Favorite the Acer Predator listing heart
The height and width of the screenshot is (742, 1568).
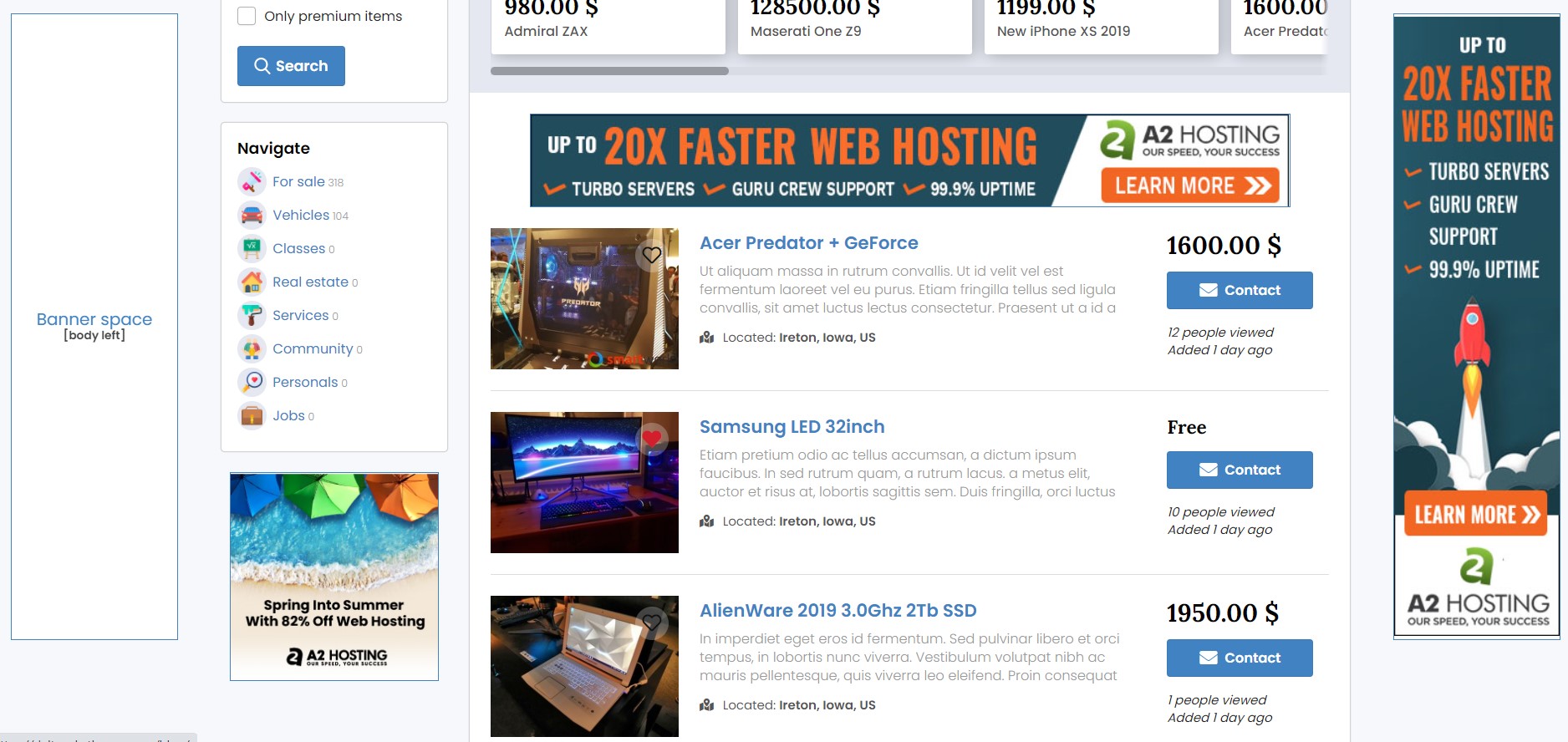point(652,255)
